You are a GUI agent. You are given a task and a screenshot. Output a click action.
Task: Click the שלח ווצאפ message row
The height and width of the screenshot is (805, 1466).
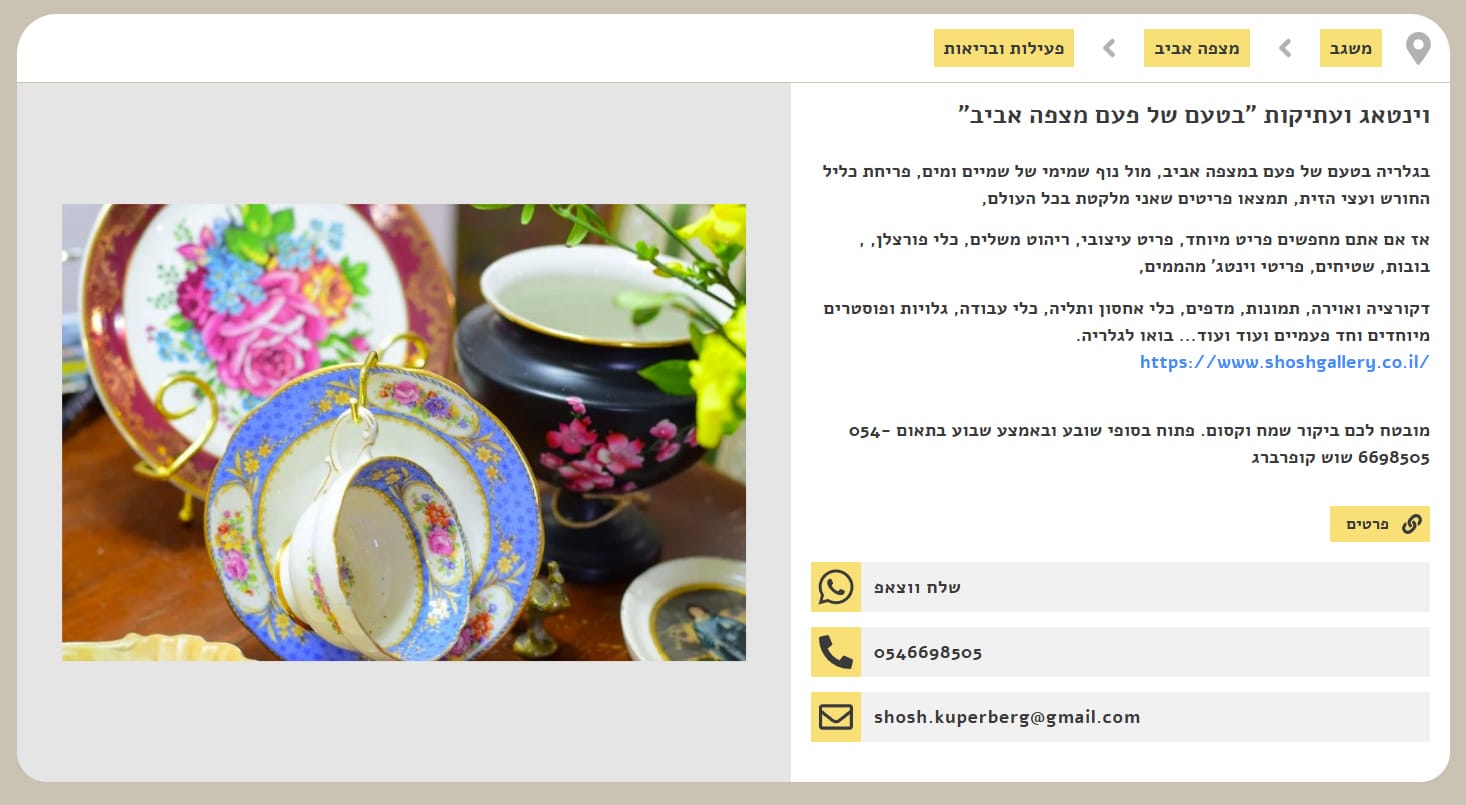[x=1120, y=587]
